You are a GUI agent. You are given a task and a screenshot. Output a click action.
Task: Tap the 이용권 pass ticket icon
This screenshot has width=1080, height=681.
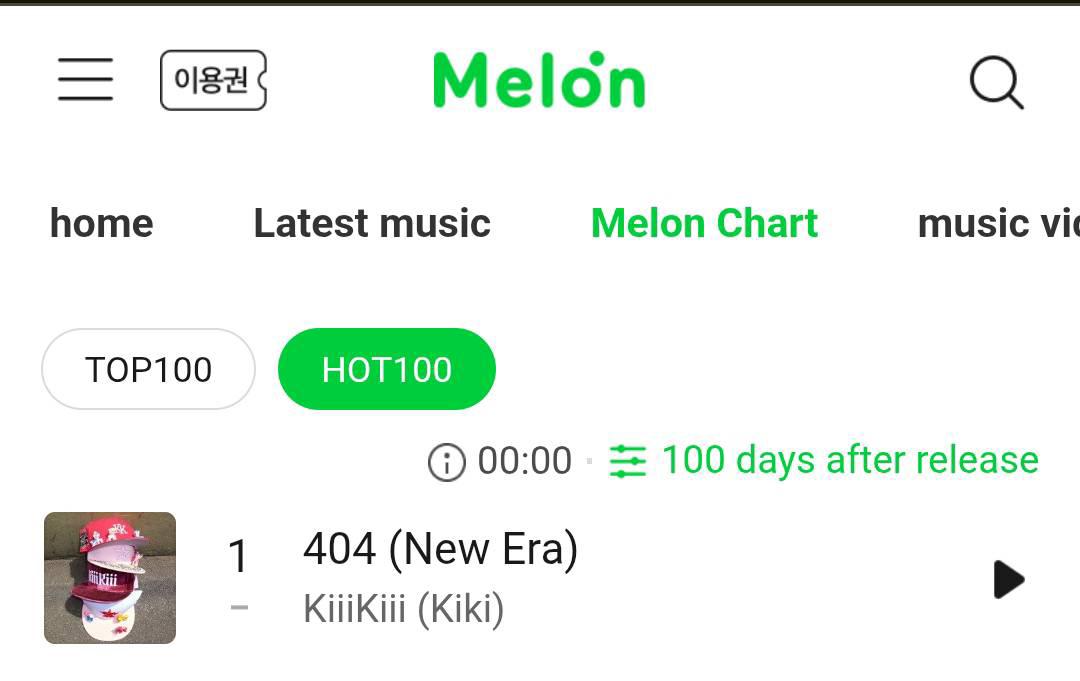(213, 80)
